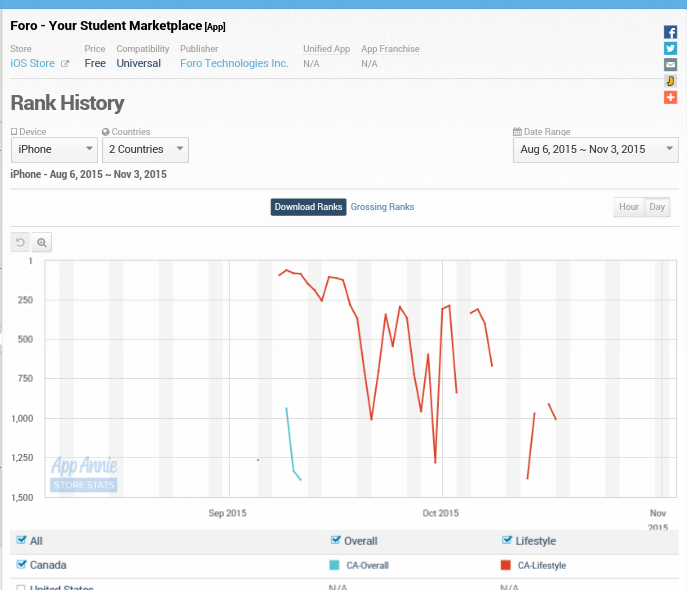Click the calendar icon next to Date Range
This screenshot has width=687, height=590.
pyautogui.click(x=517, y=131)
